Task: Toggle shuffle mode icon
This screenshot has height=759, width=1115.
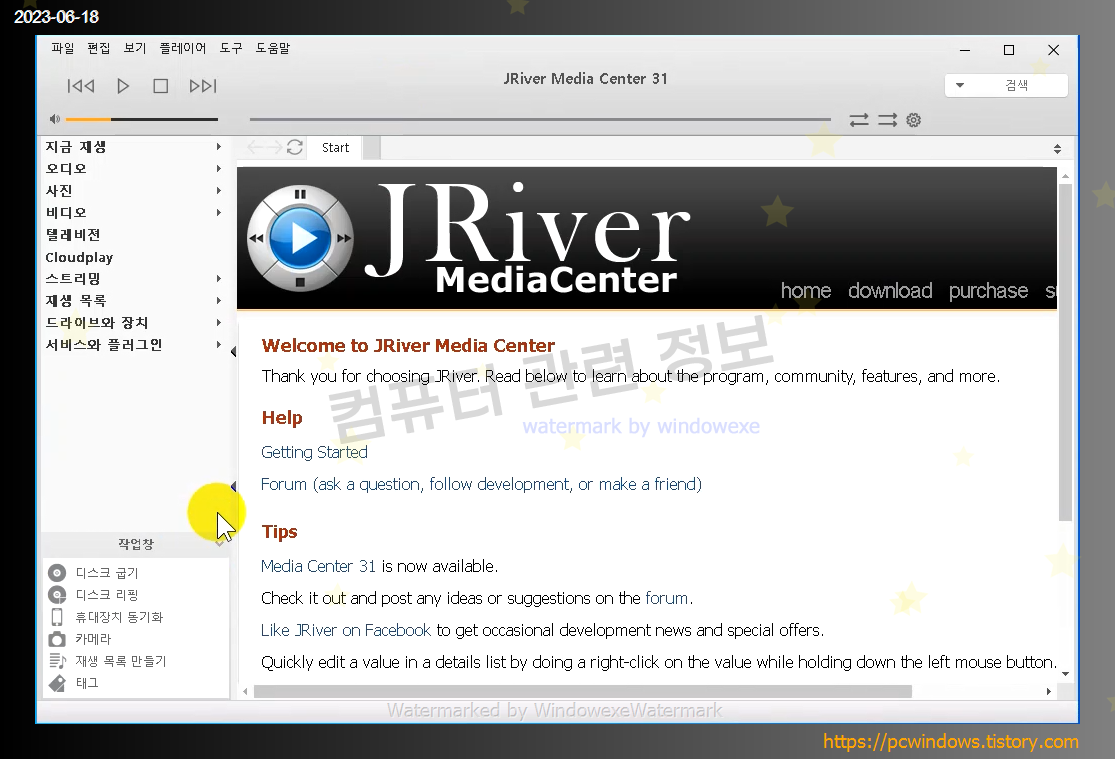Action: point(887,120)
